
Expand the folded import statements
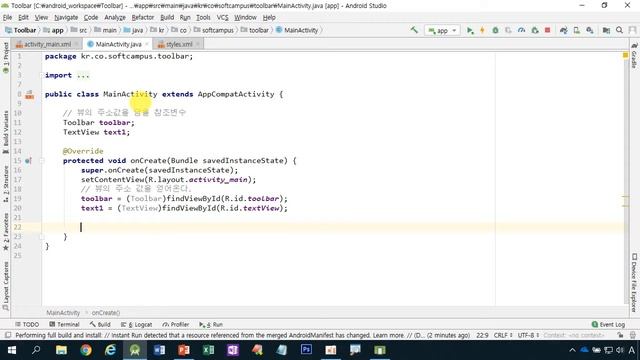[x=83, y=75]
